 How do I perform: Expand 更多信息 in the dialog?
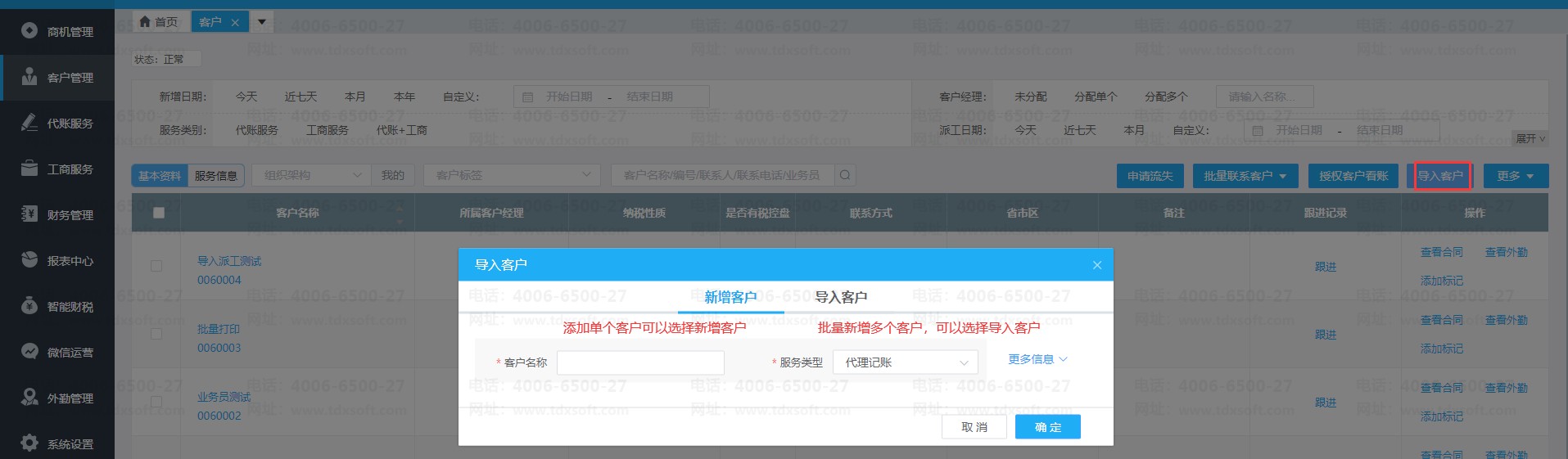[x=1037, y=359]
